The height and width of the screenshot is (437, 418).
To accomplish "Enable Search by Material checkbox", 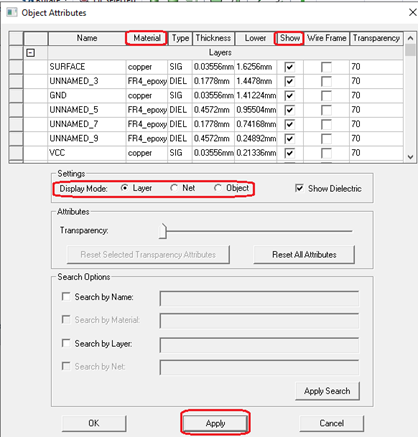I will pos(66,320).
